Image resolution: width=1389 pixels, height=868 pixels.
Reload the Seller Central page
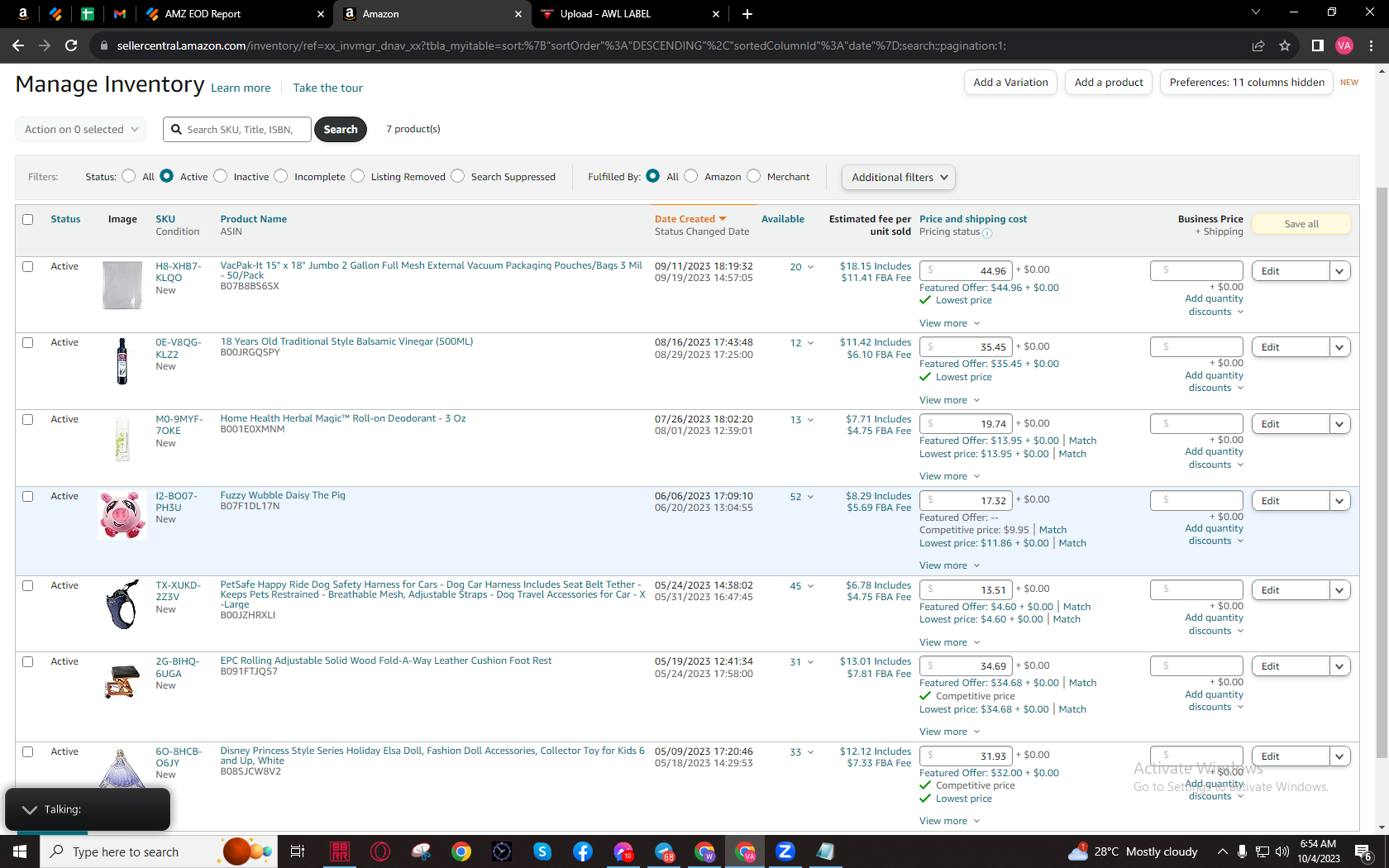tap(71, 45)
